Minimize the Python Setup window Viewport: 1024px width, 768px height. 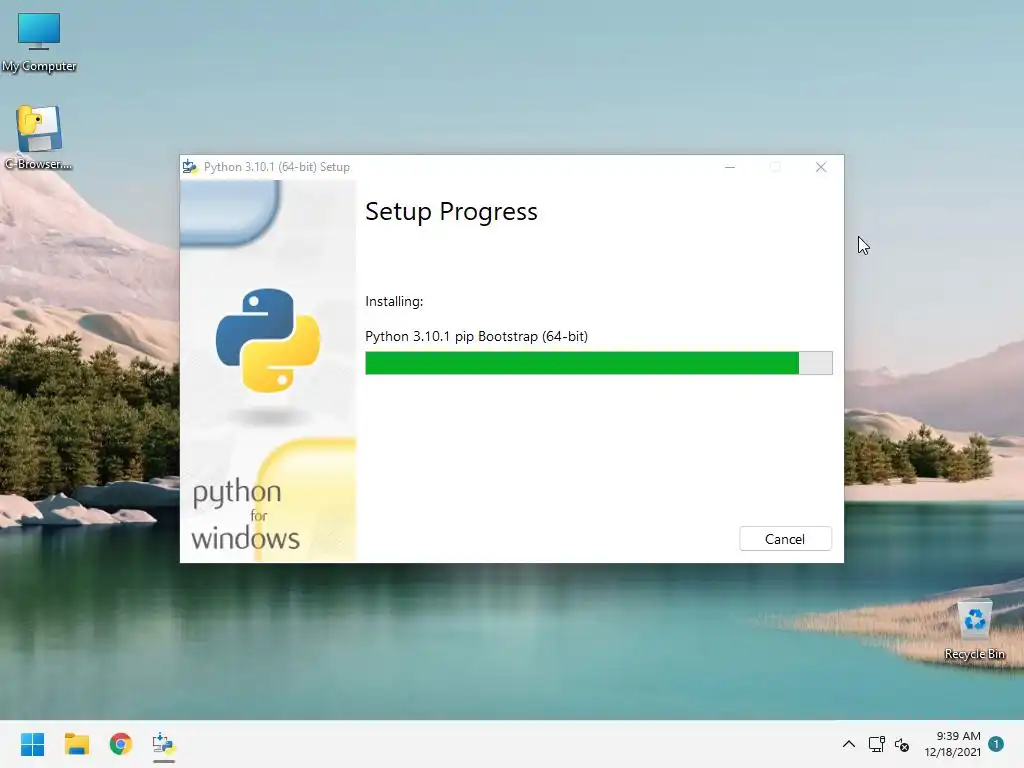730,167
